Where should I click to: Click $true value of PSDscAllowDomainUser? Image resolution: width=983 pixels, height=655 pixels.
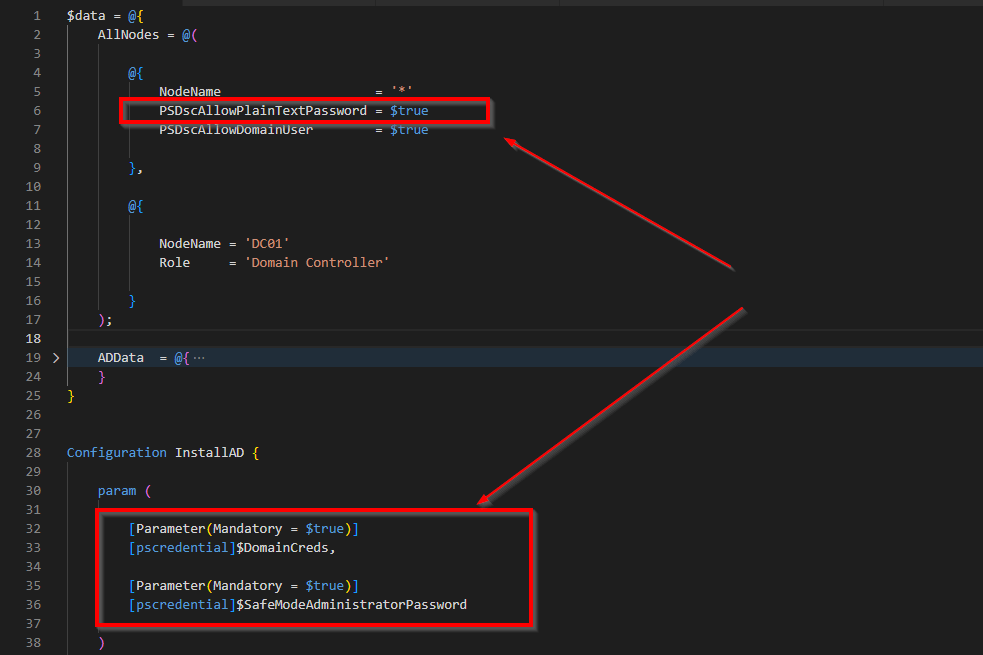(409, 130)
